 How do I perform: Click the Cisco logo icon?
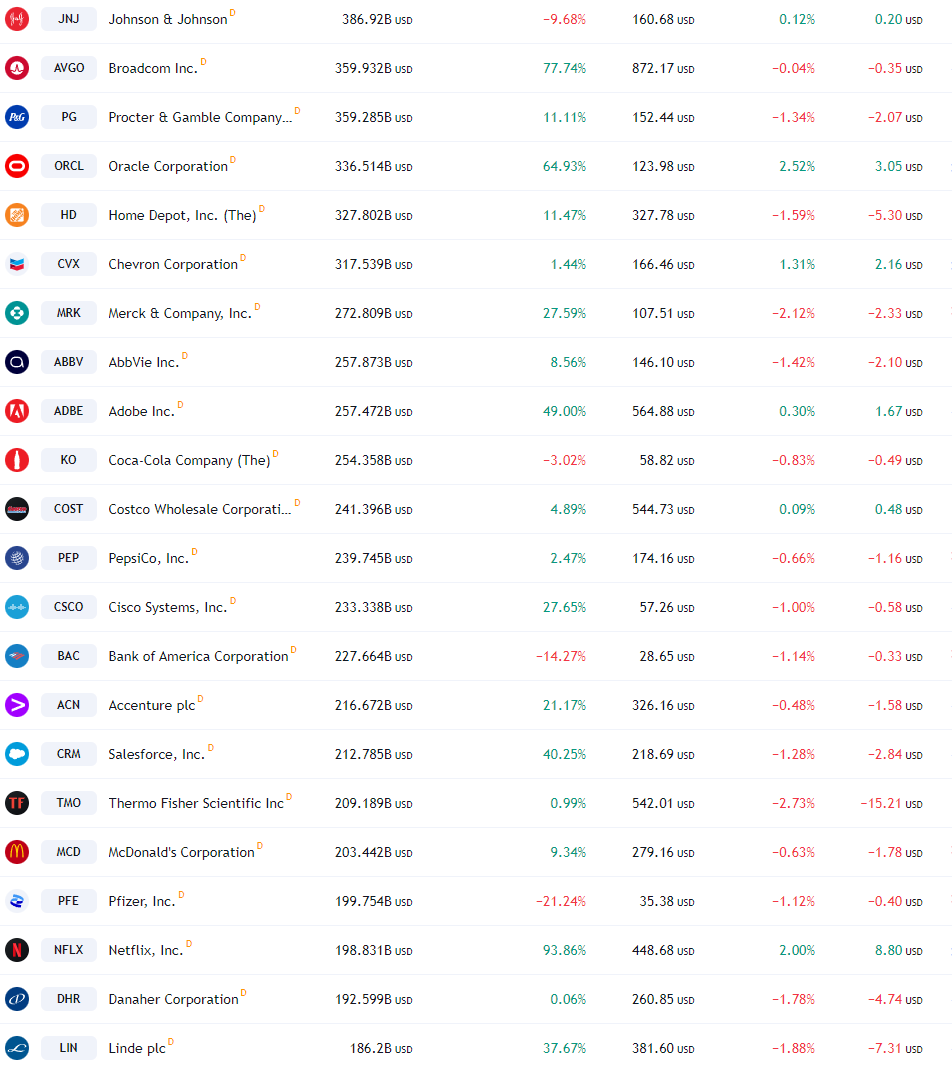click(17, 606)
